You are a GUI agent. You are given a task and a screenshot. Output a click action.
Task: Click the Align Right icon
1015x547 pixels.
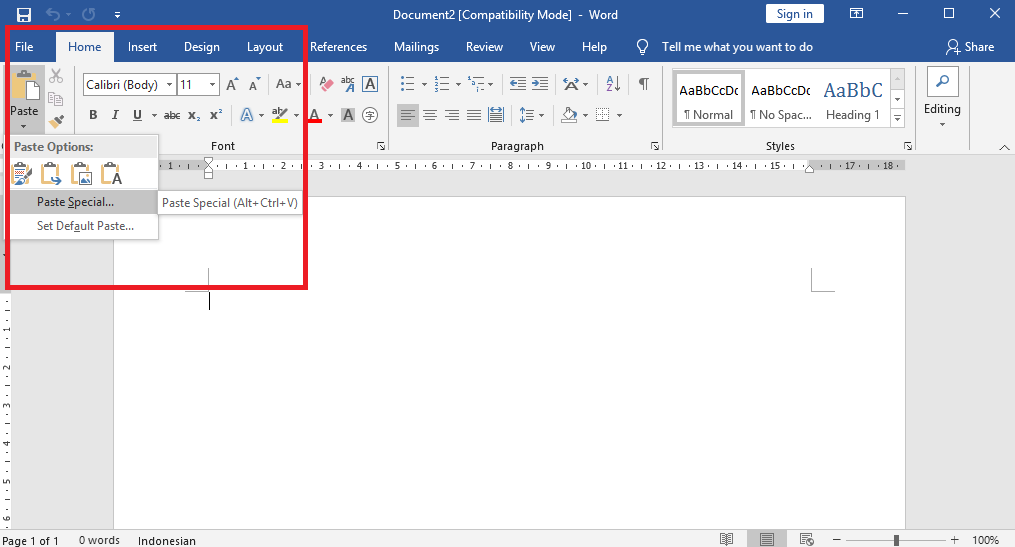tap(452, 115)
